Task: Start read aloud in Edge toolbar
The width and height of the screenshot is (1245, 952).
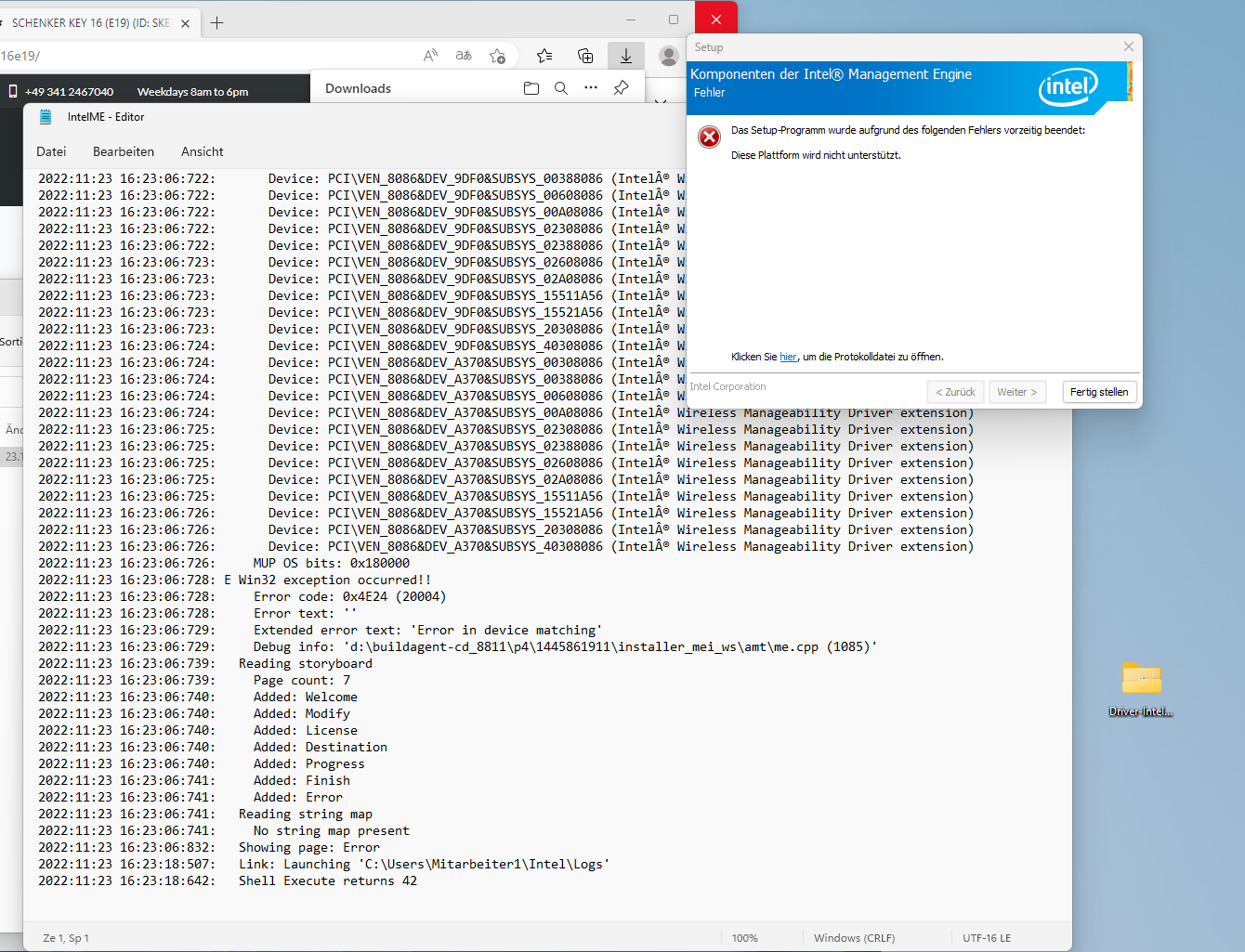Action: tap(430, 56)
